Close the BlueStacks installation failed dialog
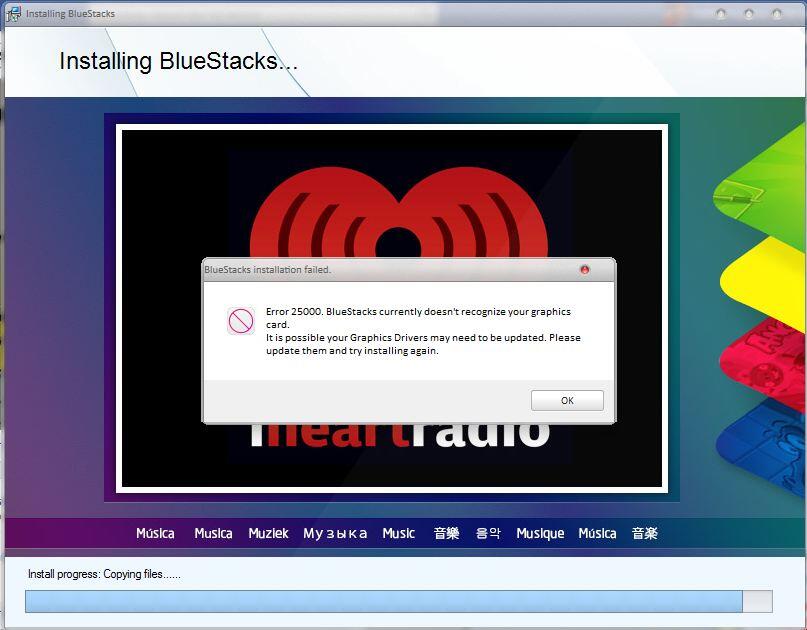This screenshot has width=807, height=630. (x=585, y=270)
